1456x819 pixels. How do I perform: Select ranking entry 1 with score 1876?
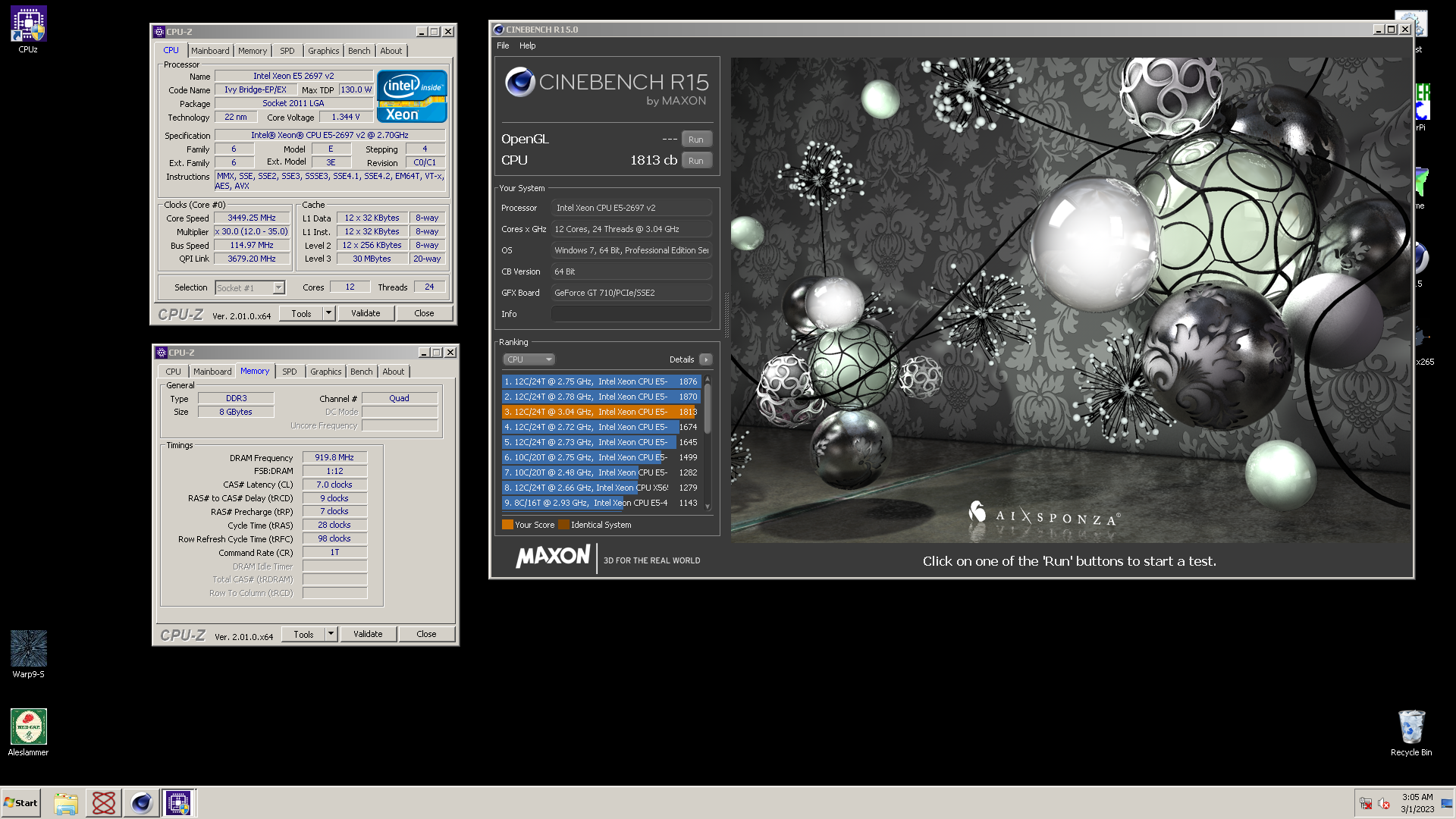click(601, 381)
